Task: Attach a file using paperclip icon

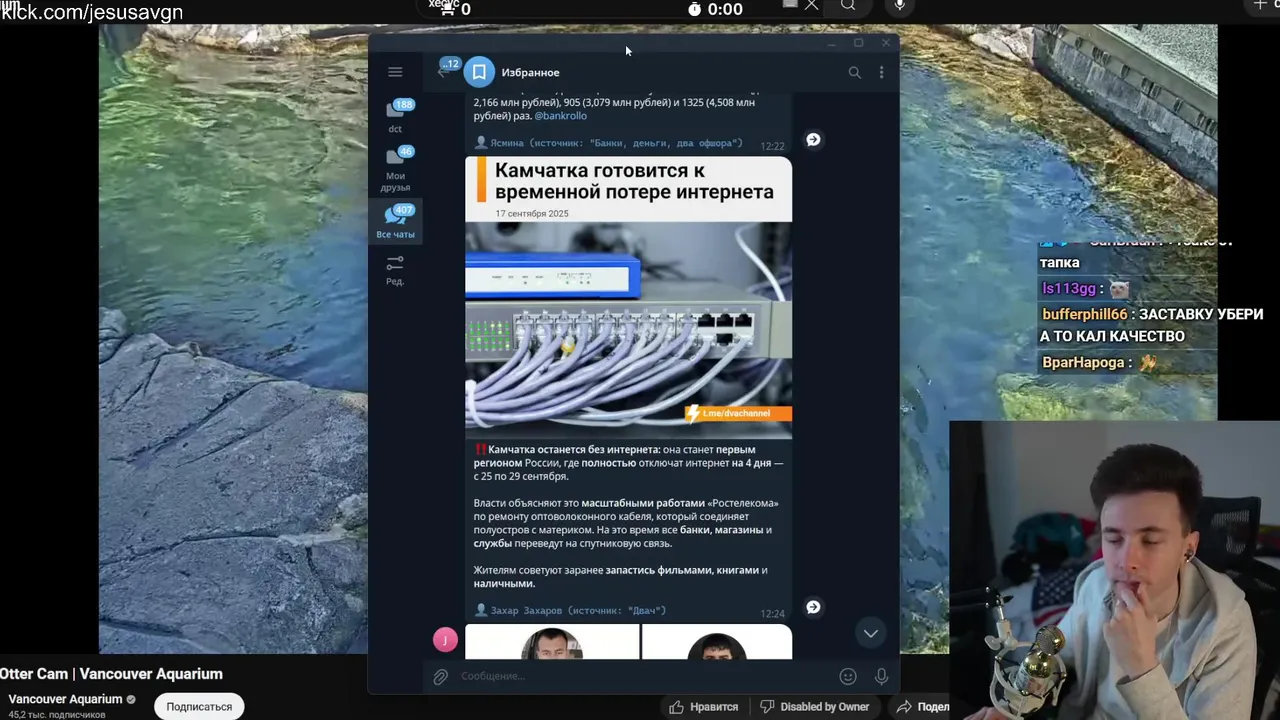Action: [440, 677]
